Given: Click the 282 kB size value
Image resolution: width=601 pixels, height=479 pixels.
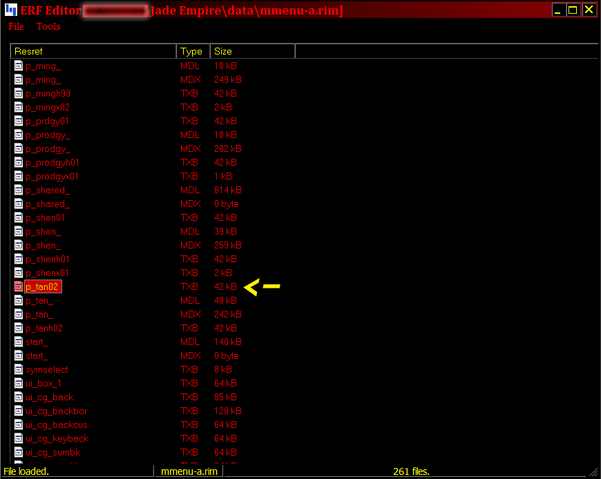Looking at the screenshot, I should [228, 149].
